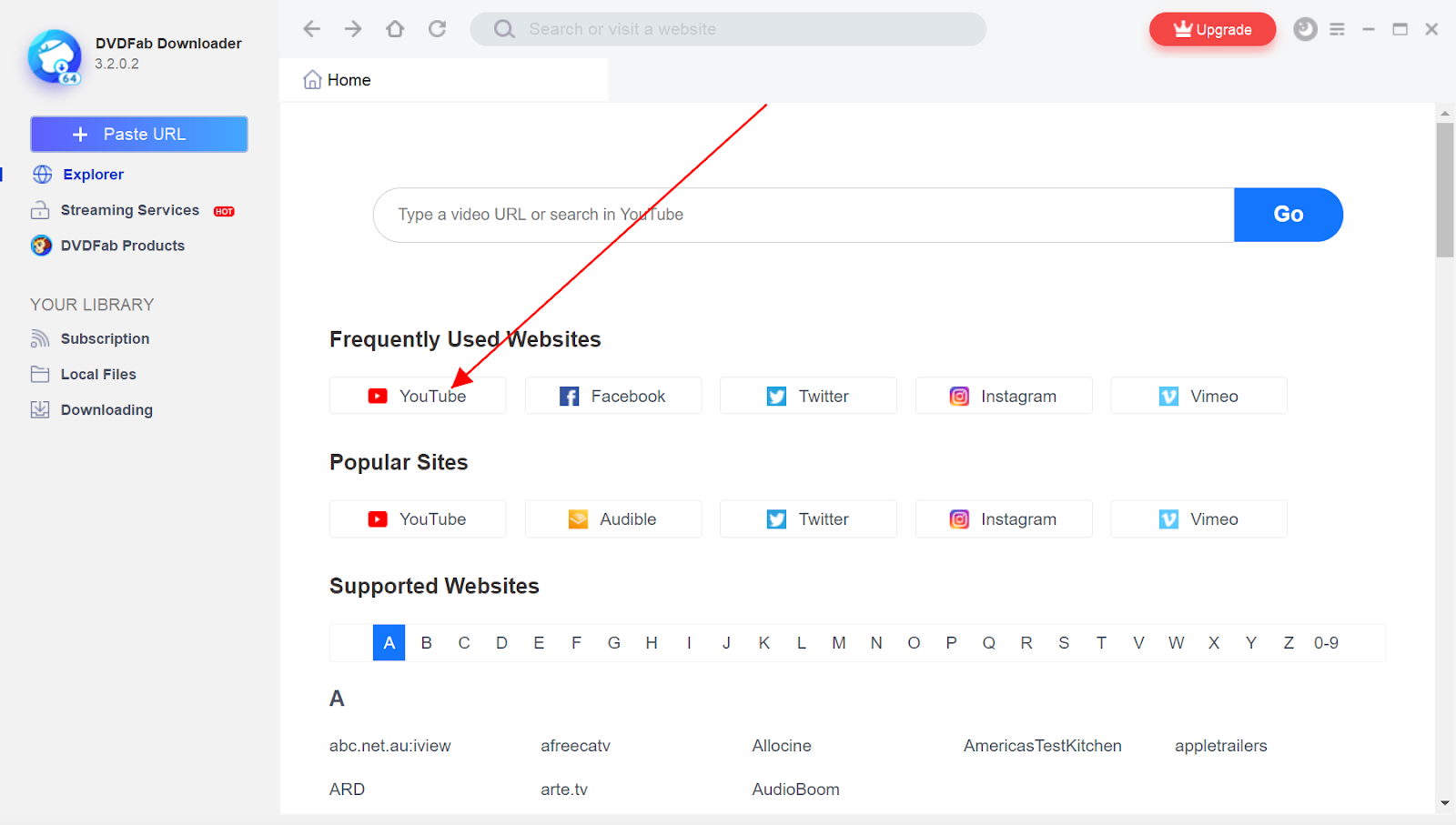The height and width of the screenshot is (825, 1456).
Task: Select letter H in the alphabet filter
Action: [x=652, y=643]
